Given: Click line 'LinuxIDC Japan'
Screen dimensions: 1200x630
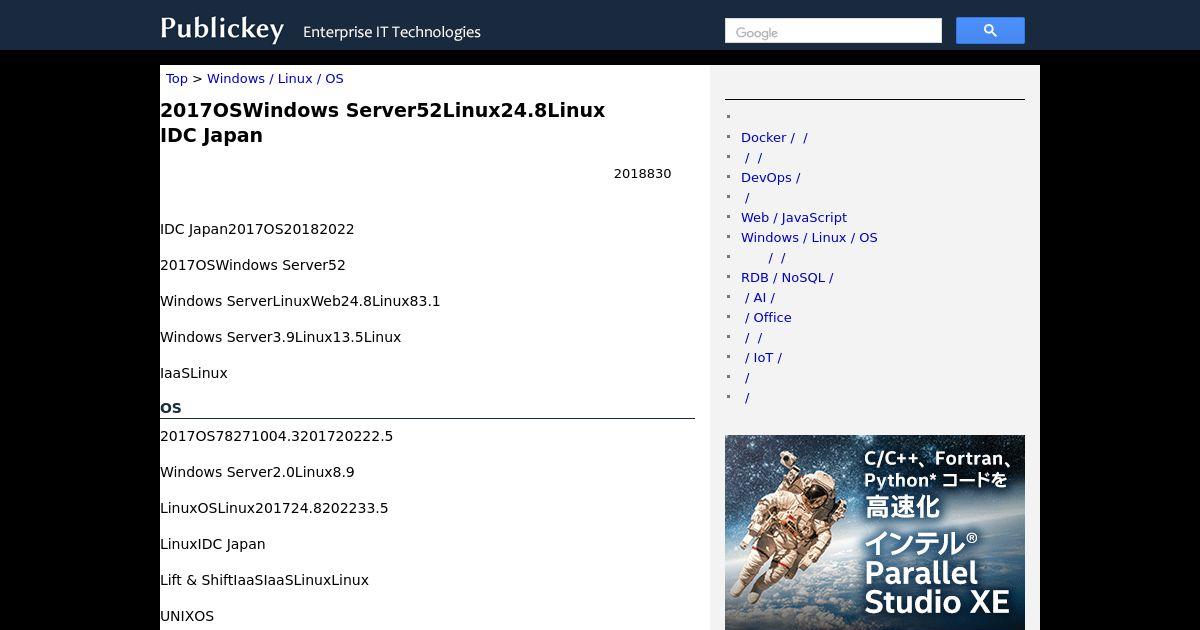Looking at the screenshot, I should tap(213, 544).
